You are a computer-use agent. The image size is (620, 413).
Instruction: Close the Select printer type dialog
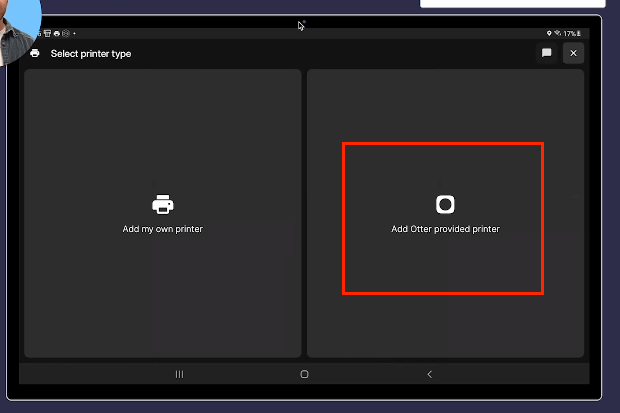(x=573, y=53)
